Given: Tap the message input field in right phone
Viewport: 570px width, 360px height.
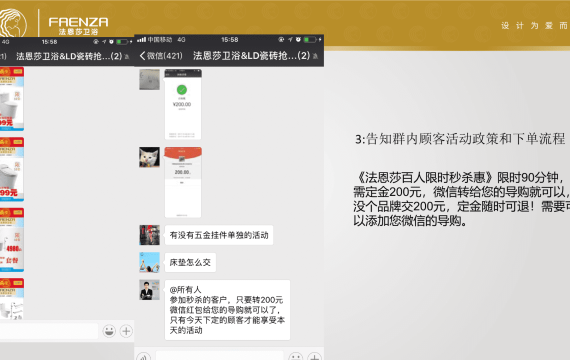Looking at the screenshot, I should (x=220, y=356).
